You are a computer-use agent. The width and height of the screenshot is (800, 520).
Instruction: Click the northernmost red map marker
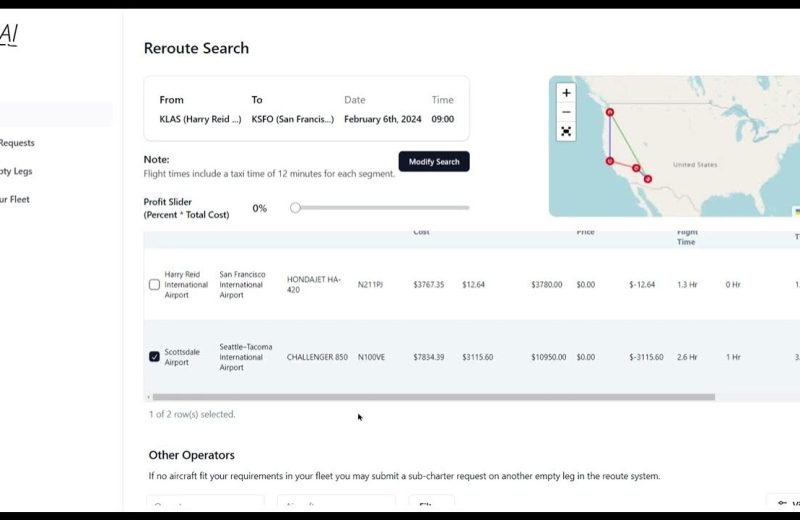(x=609, y=112)
